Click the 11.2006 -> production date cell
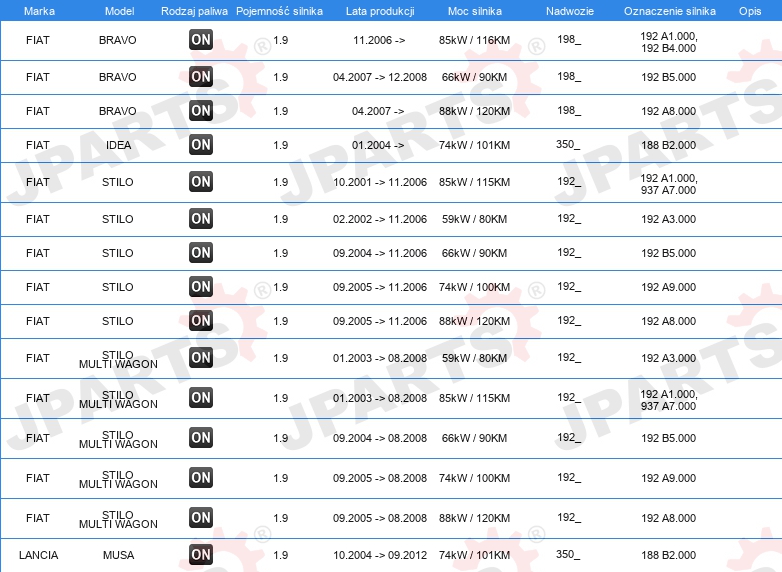Screen dimensions: 782x572 [379, 40]
